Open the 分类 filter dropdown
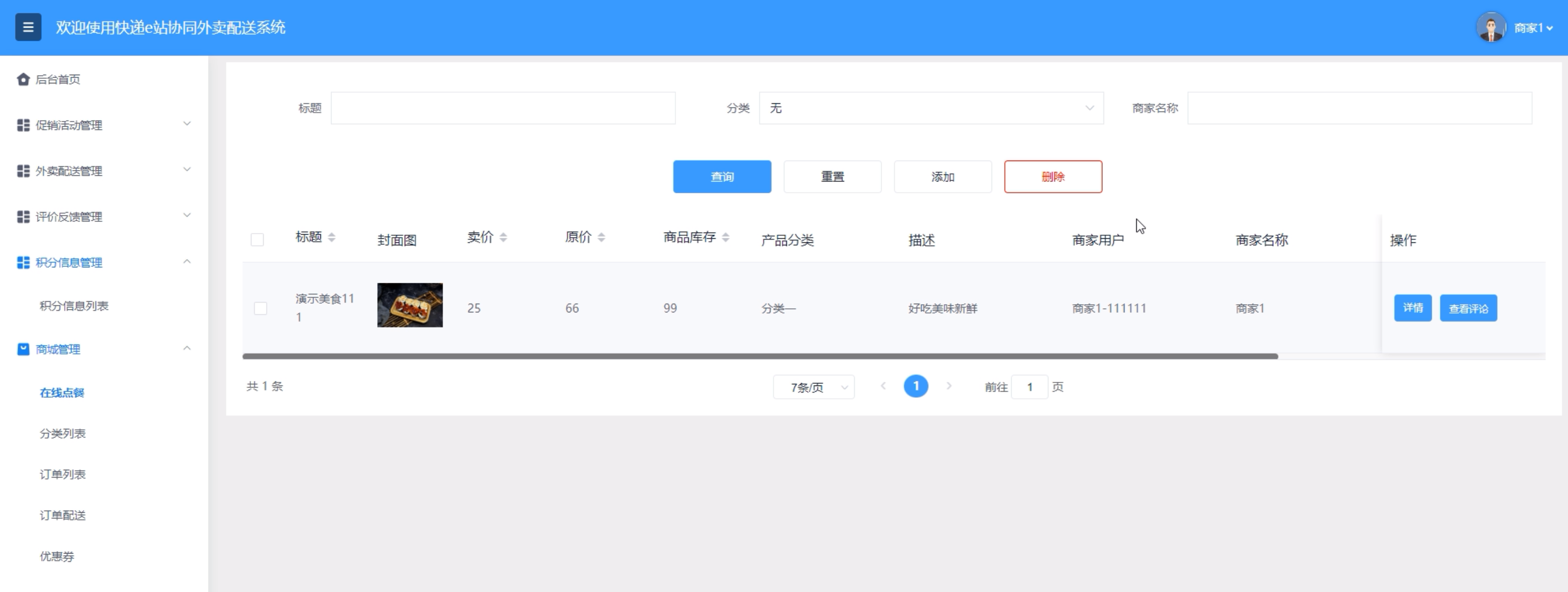 931,108
